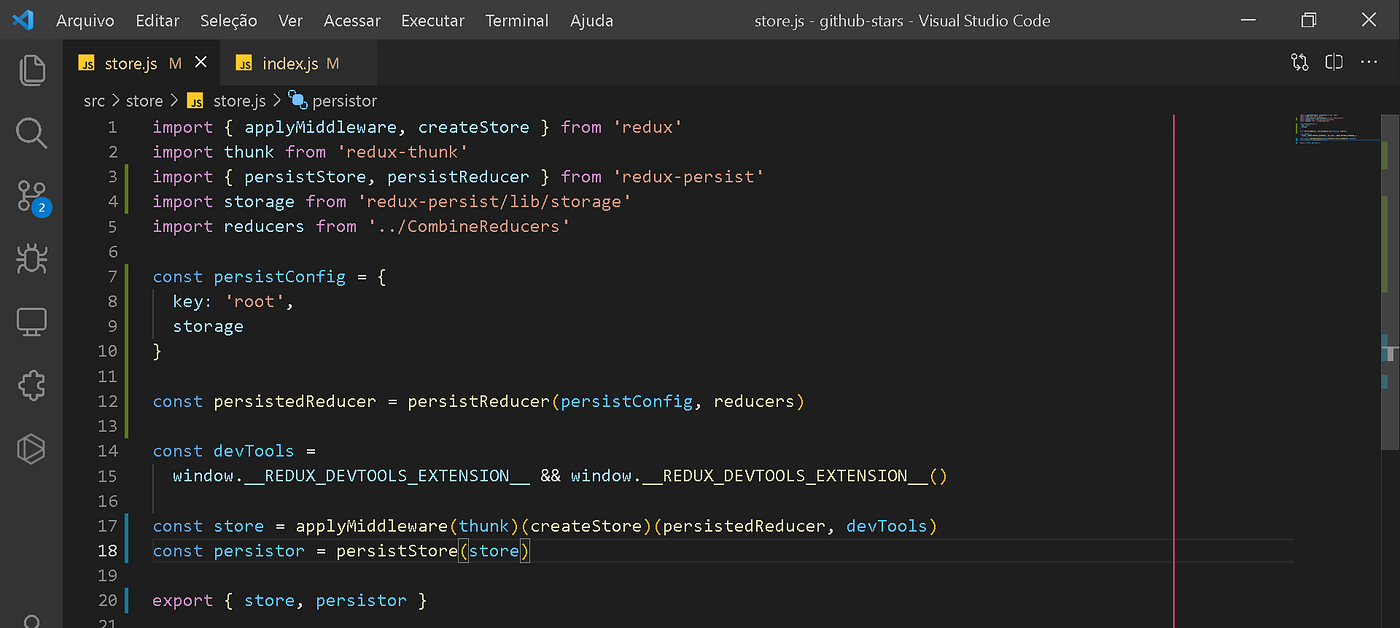The height and width of the screenshot is (628, 1400).
Task: Click the key: 'root' line
Action: pos(233,302)
